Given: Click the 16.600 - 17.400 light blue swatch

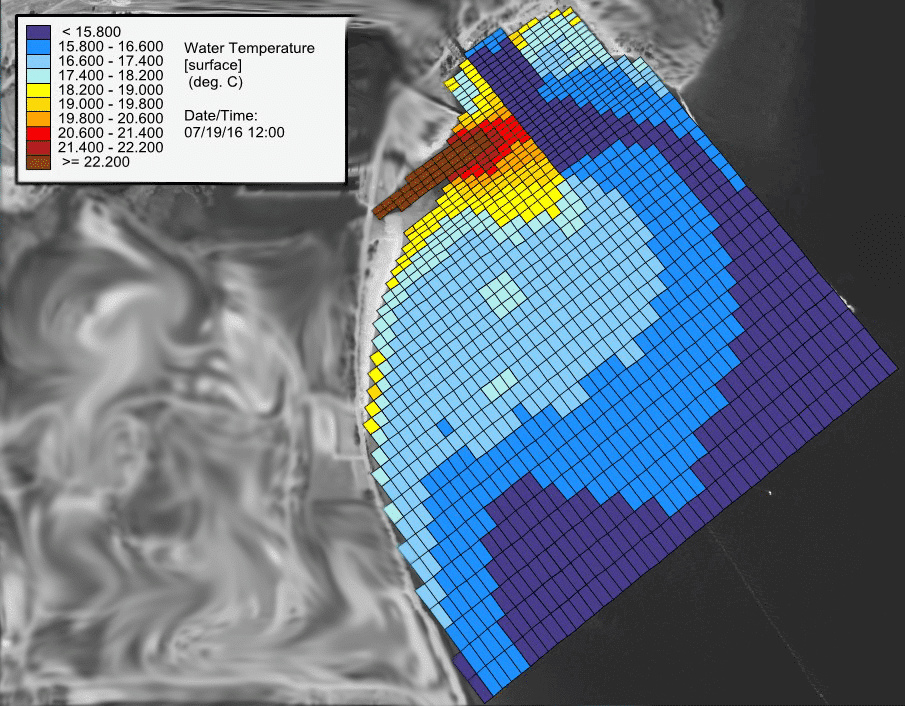Looking at the screenshot, I should coord(38,61).
